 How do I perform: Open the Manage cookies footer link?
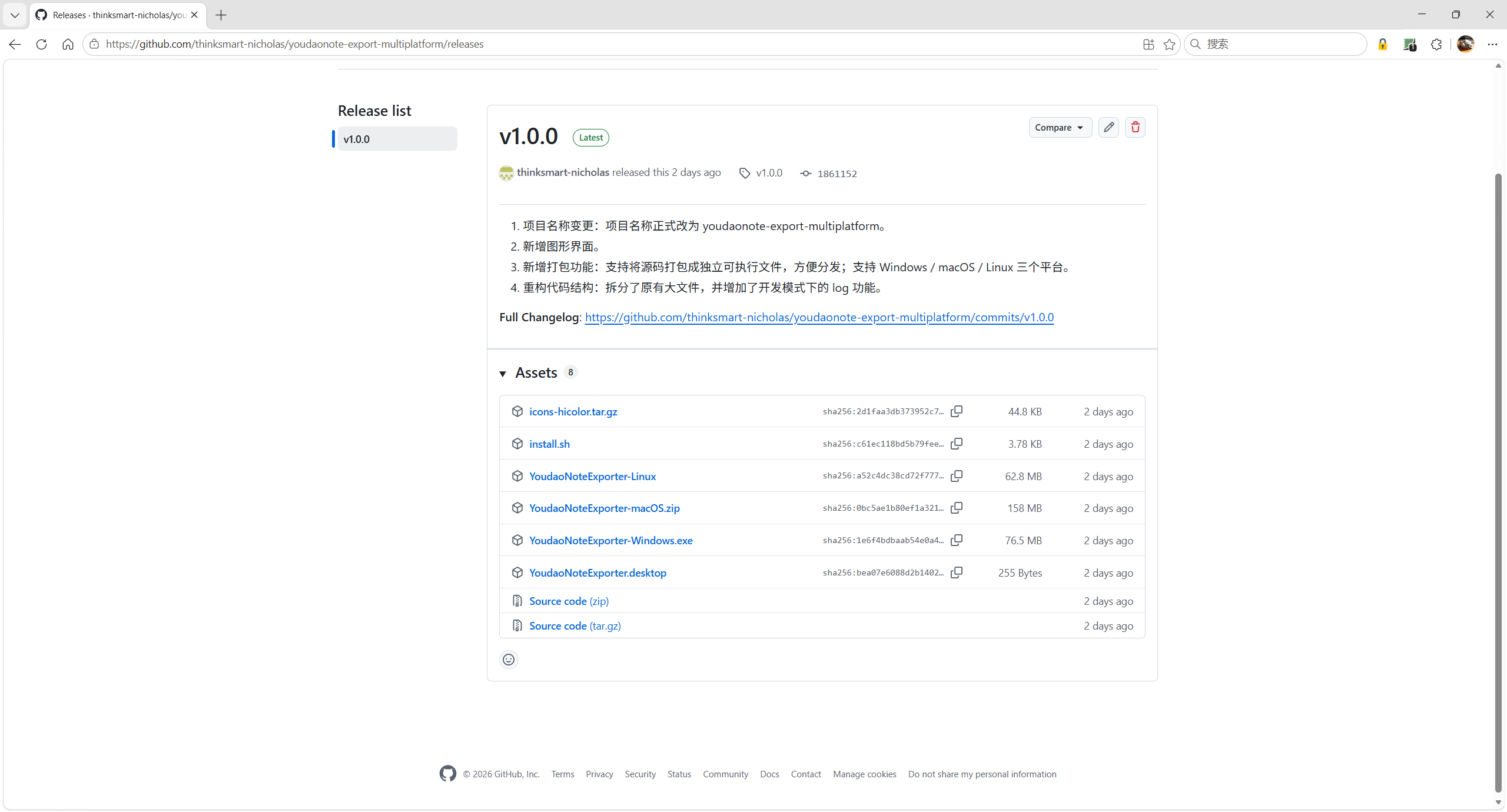tap(864, 774)
